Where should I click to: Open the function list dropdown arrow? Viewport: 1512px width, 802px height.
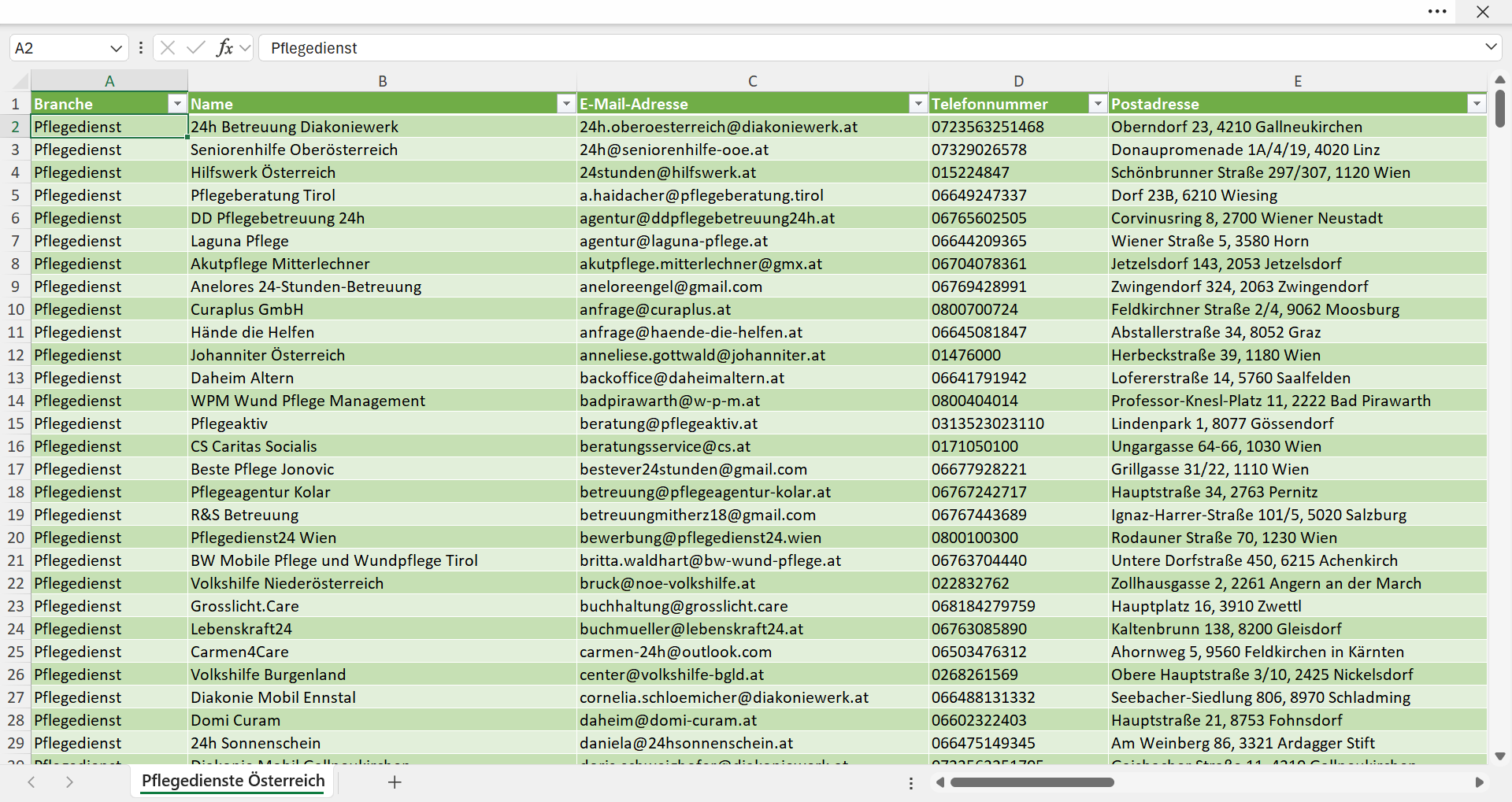coord(245,48)
